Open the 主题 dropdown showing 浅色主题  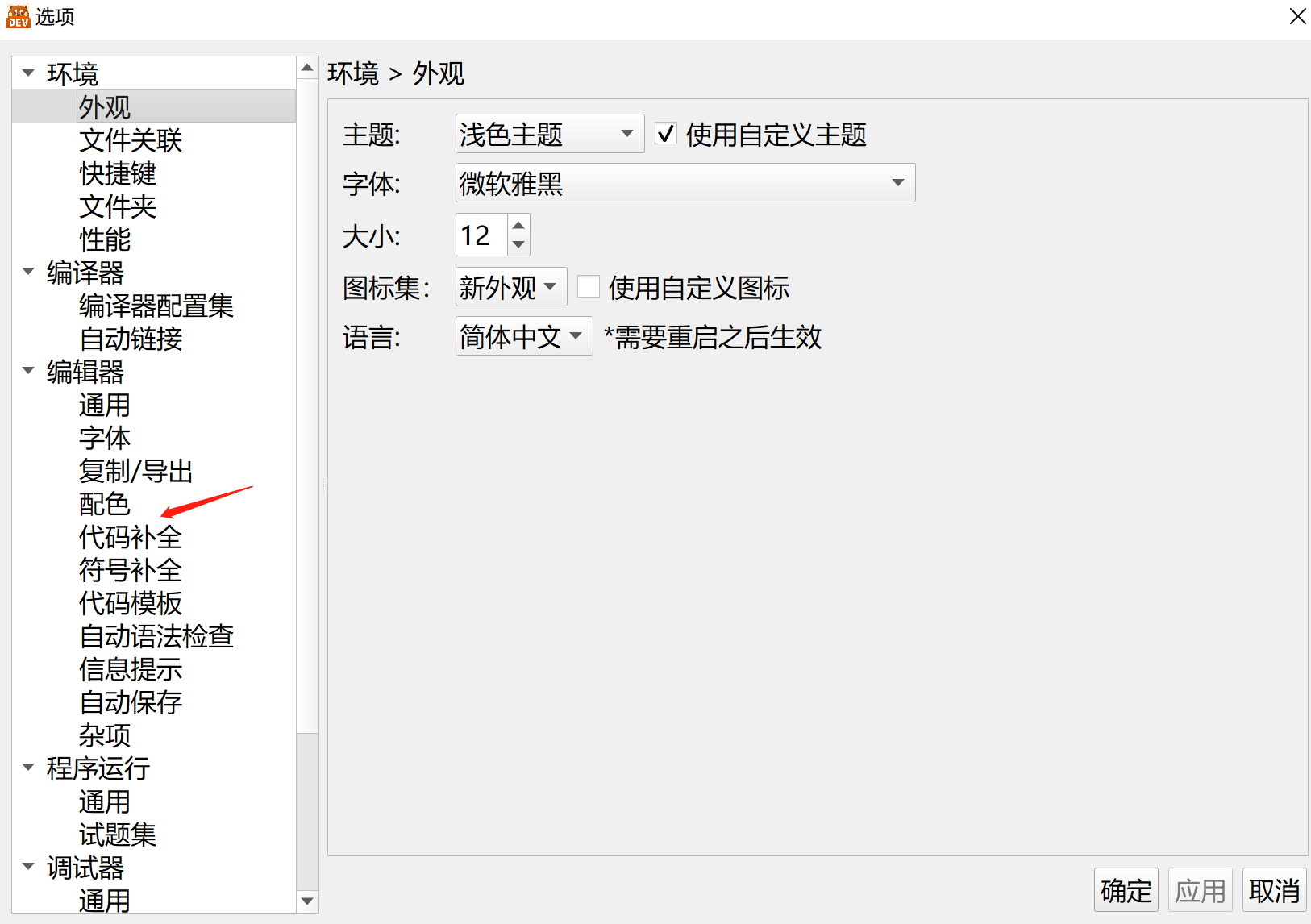tap(550, 134)
